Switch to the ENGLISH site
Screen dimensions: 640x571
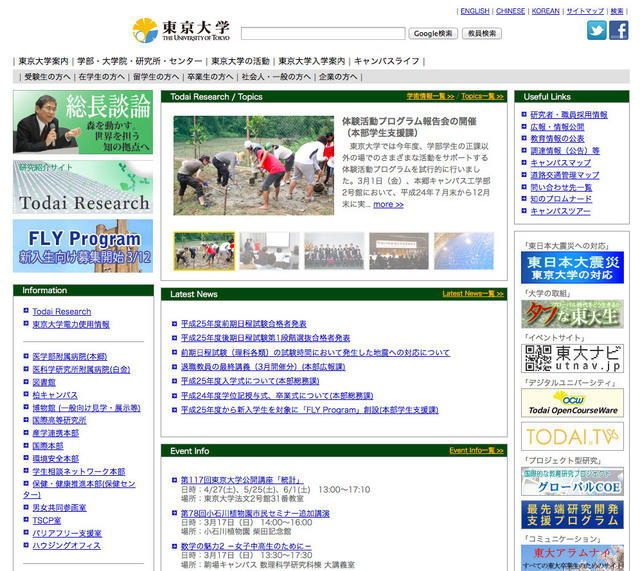click(x=475, y=11)
